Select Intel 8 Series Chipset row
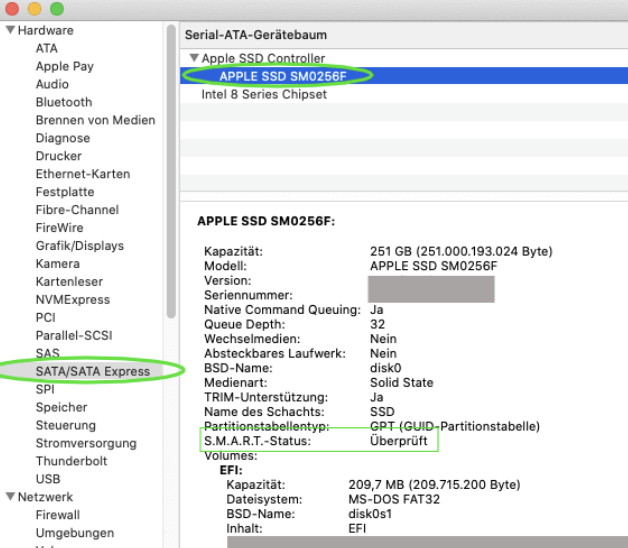 (264, 94)
